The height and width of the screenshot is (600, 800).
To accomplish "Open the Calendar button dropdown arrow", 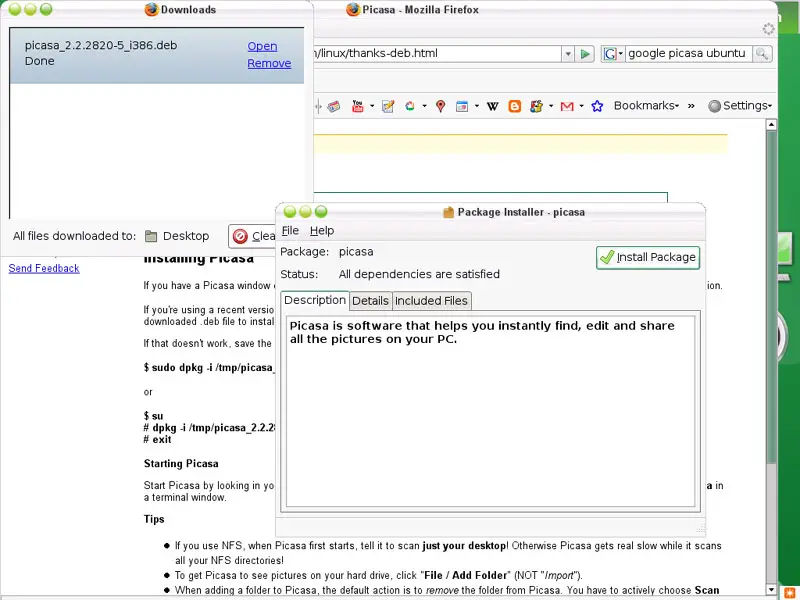I will pos(477,106).
